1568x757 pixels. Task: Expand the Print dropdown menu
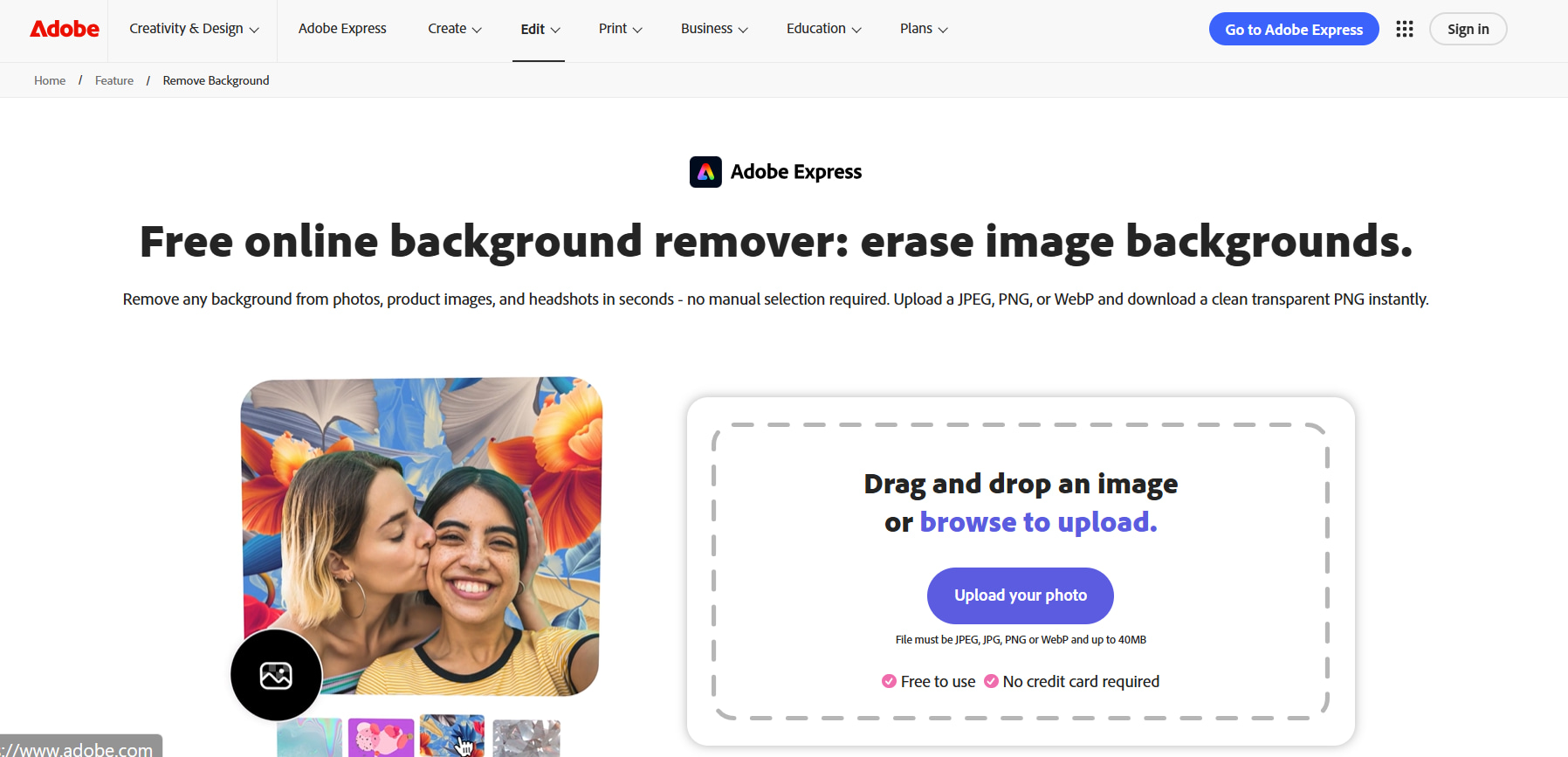point(621,29)
